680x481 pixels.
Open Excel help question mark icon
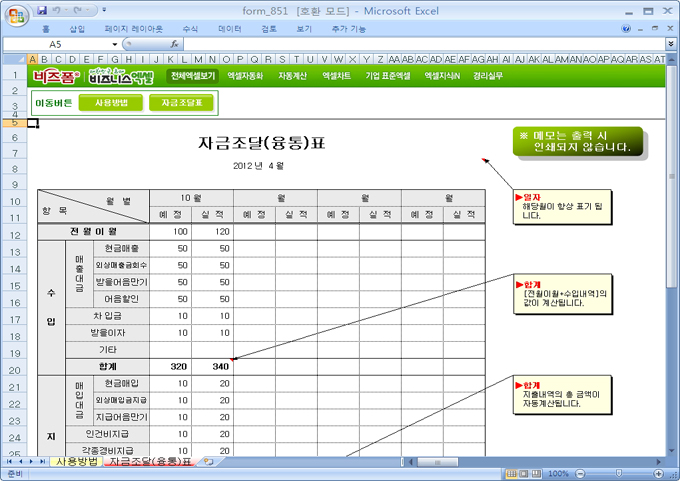626,29
